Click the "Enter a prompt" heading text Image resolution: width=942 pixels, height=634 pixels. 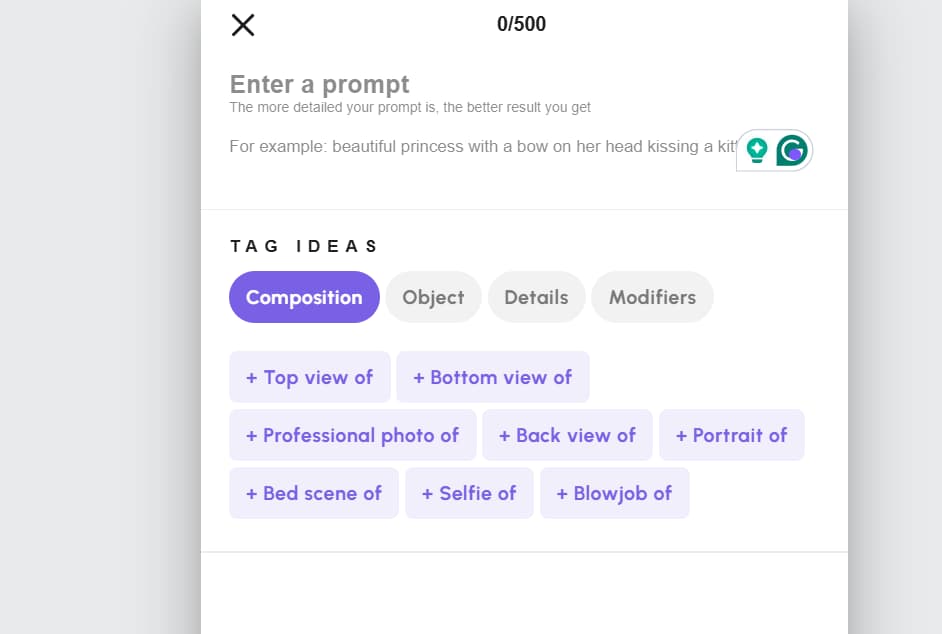coord(320,84)
